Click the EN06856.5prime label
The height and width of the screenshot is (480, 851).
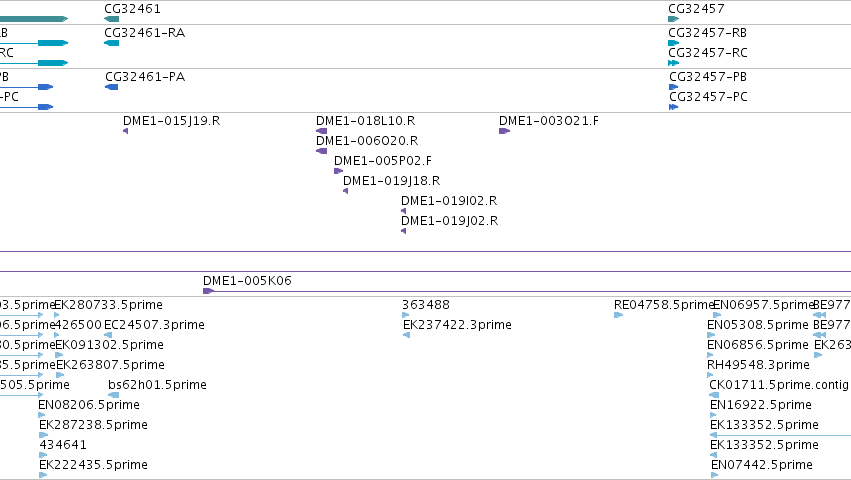(x=758, y=345)
